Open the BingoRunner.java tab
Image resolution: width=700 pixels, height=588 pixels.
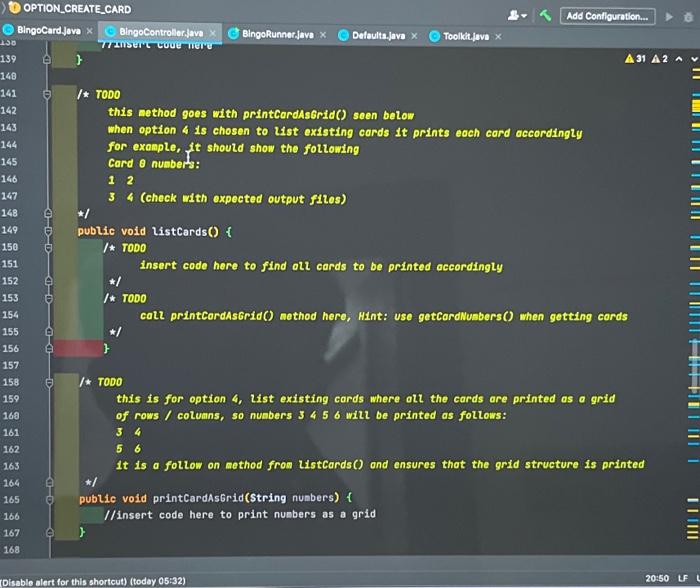point(277,34)
